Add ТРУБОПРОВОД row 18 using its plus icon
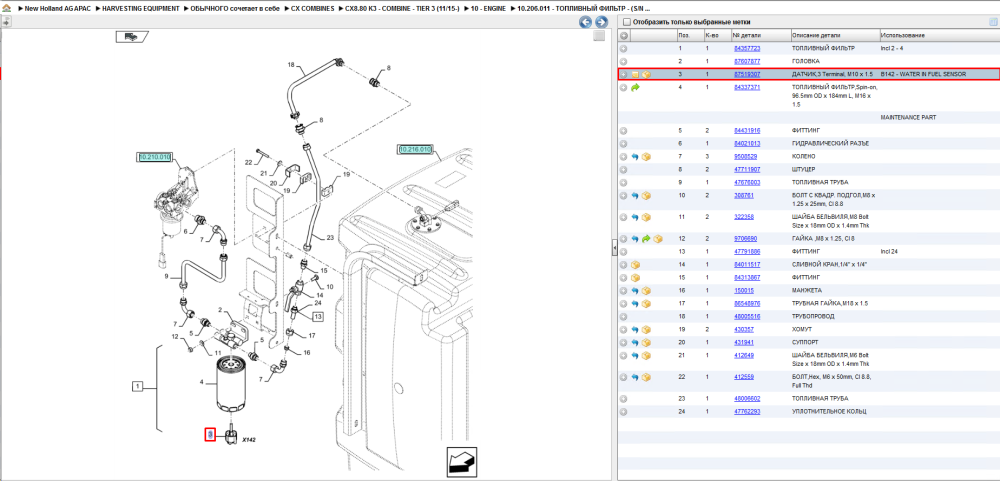Image resolution: width=1000 pixels, height=481 pixels. (x=624, y=316)
